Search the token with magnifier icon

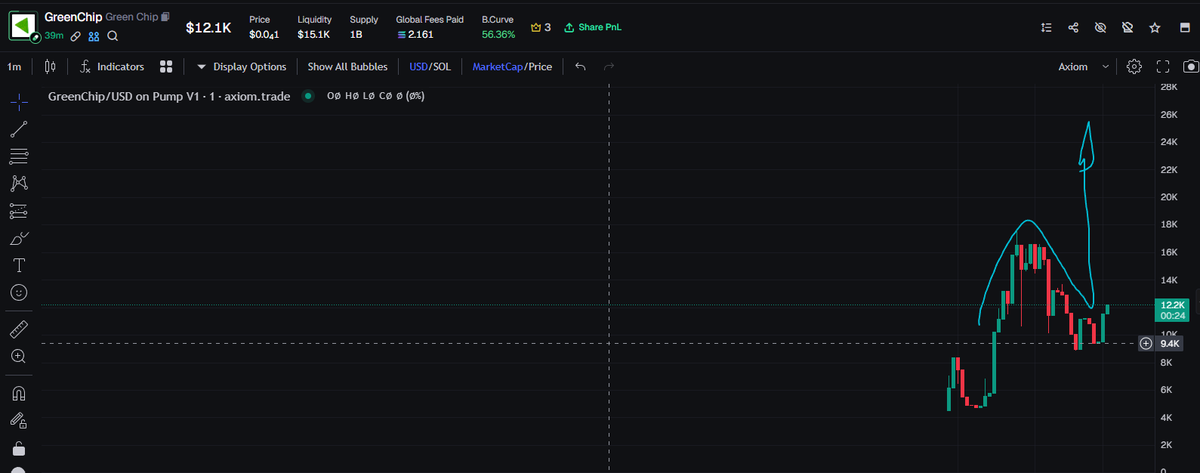coord(113,35)
